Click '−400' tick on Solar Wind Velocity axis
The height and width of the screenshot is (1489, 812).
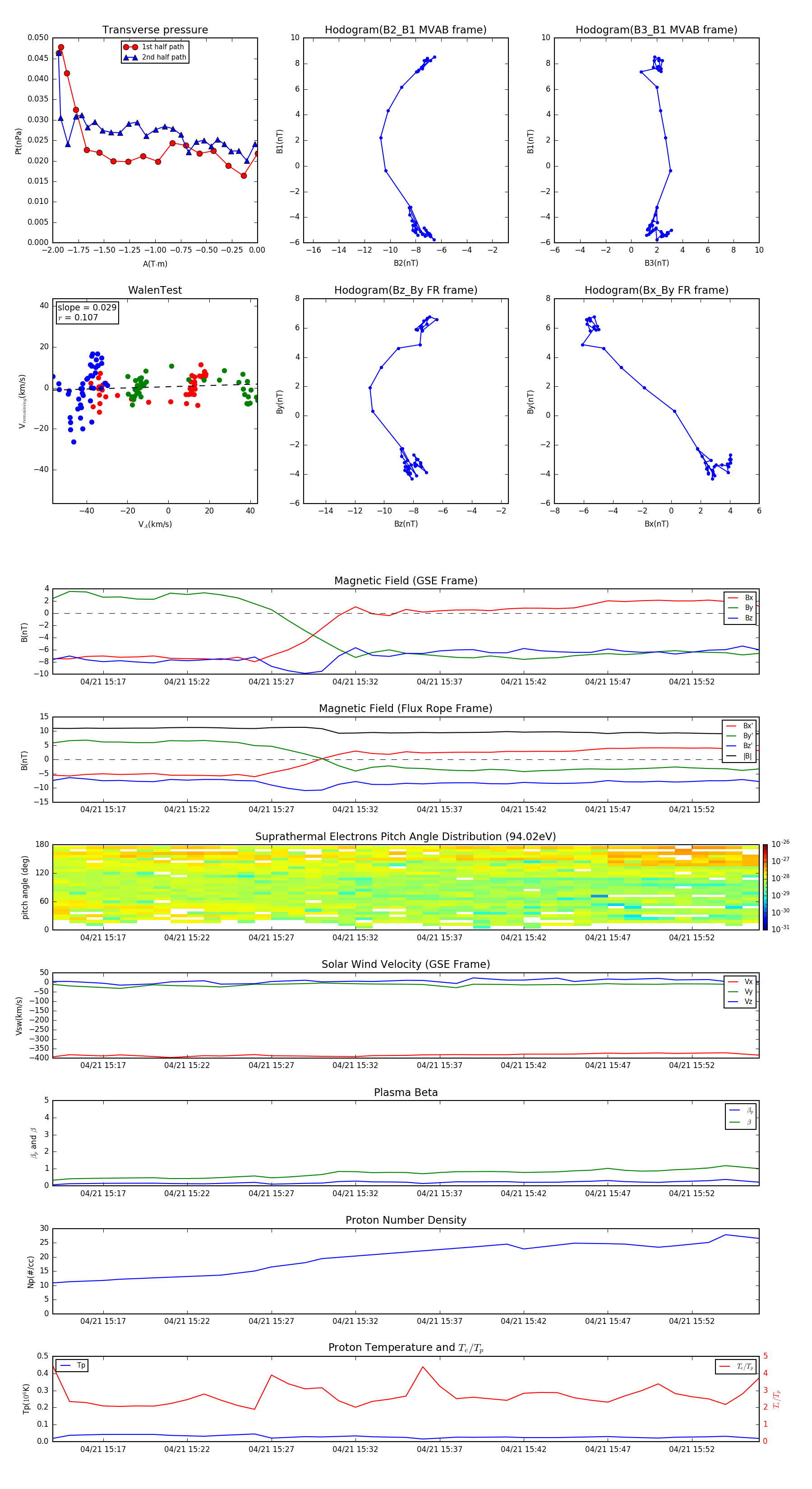(39, 1058)
